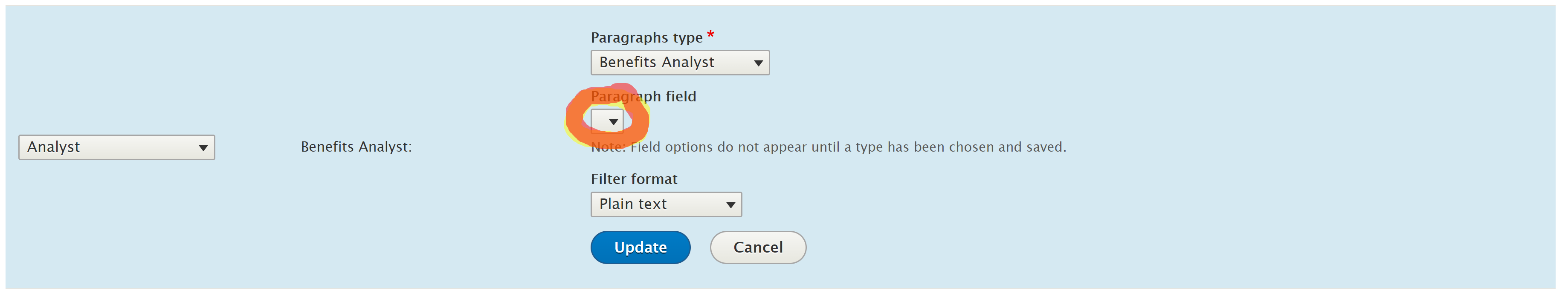Click the Benefits Analyst text in select

coord(657,63)
